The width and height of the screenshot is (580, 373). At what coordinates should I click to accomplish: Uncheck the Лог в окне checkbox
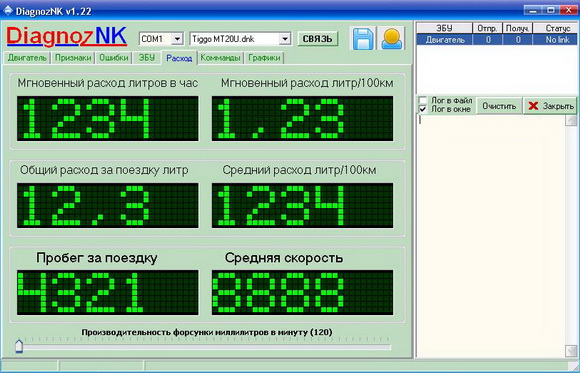coord(423,109)
